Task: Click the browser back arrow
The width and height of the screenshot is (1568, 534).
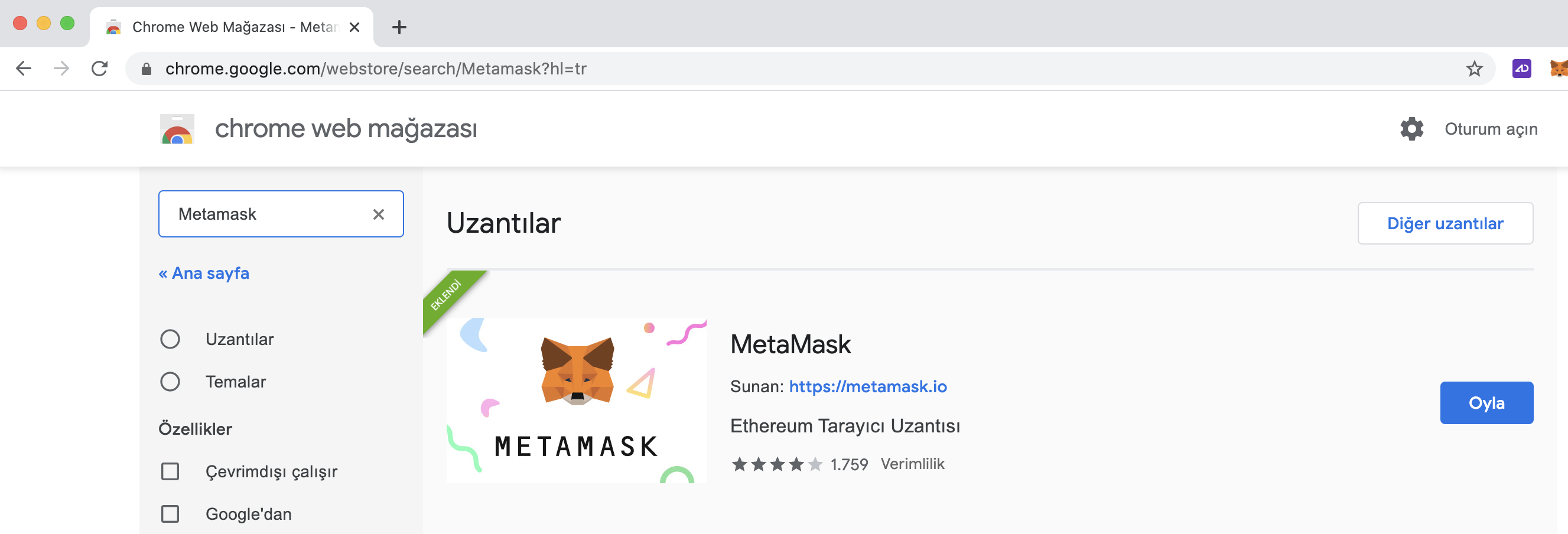Action: (23, 68)
